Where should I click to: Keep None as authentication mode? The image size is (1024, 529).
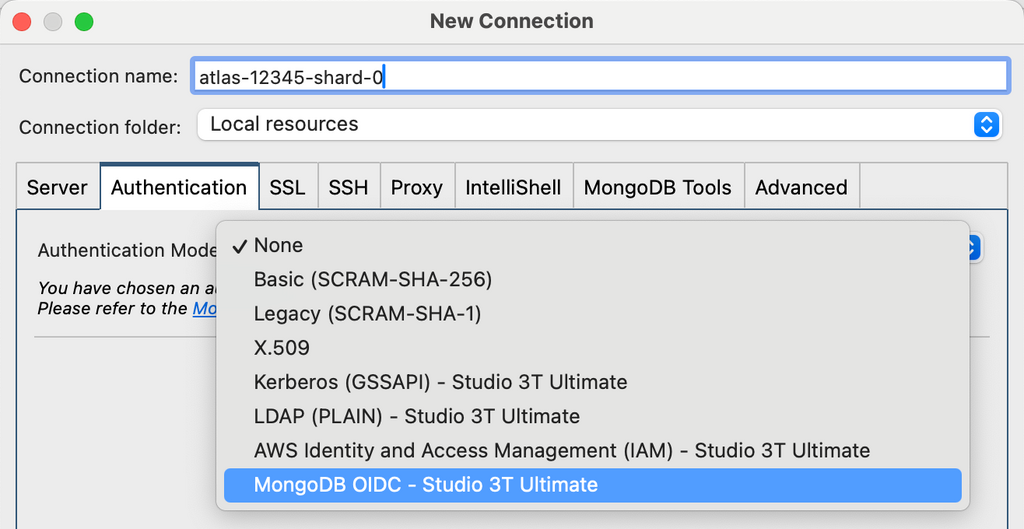278,245
